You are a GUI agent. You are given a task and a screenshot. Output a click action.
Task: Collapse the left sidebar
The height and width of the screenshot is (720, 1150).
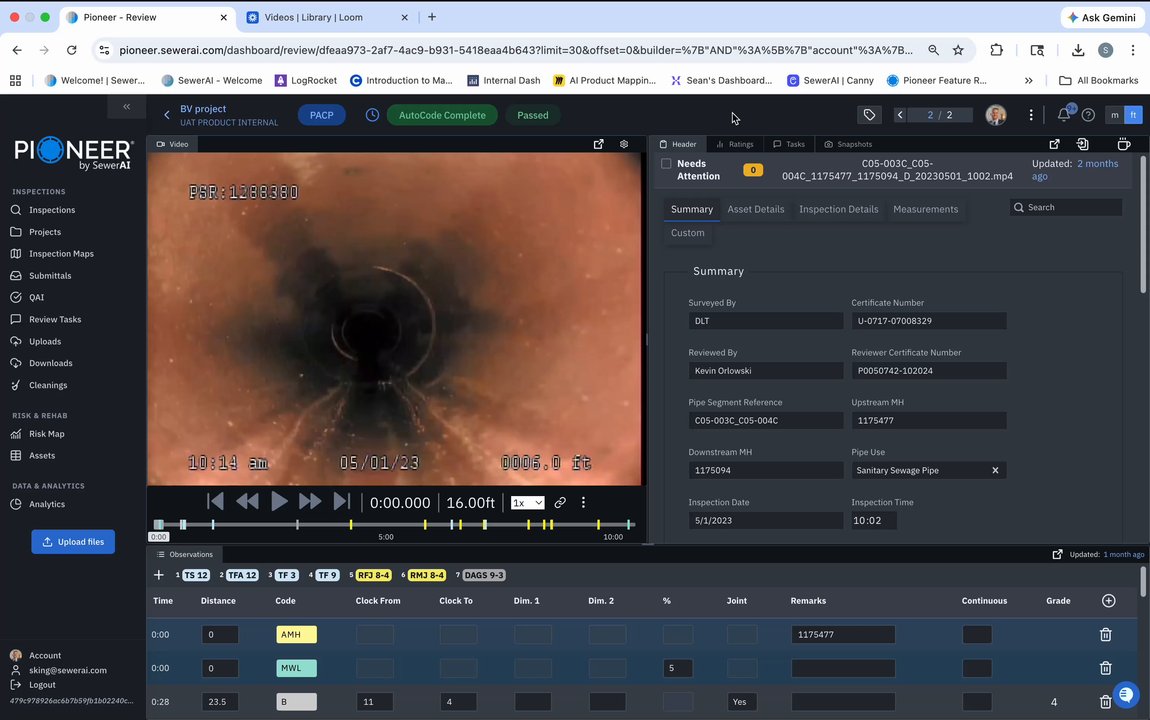pyautogui.click(x=127, y=106)
